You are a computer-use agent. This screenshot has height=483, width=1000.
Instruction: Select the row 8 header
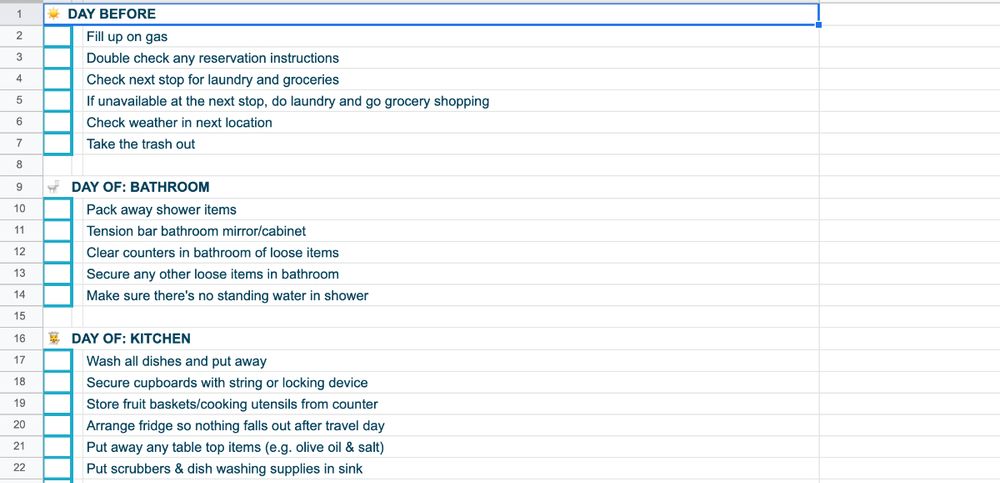click(20, 166)
